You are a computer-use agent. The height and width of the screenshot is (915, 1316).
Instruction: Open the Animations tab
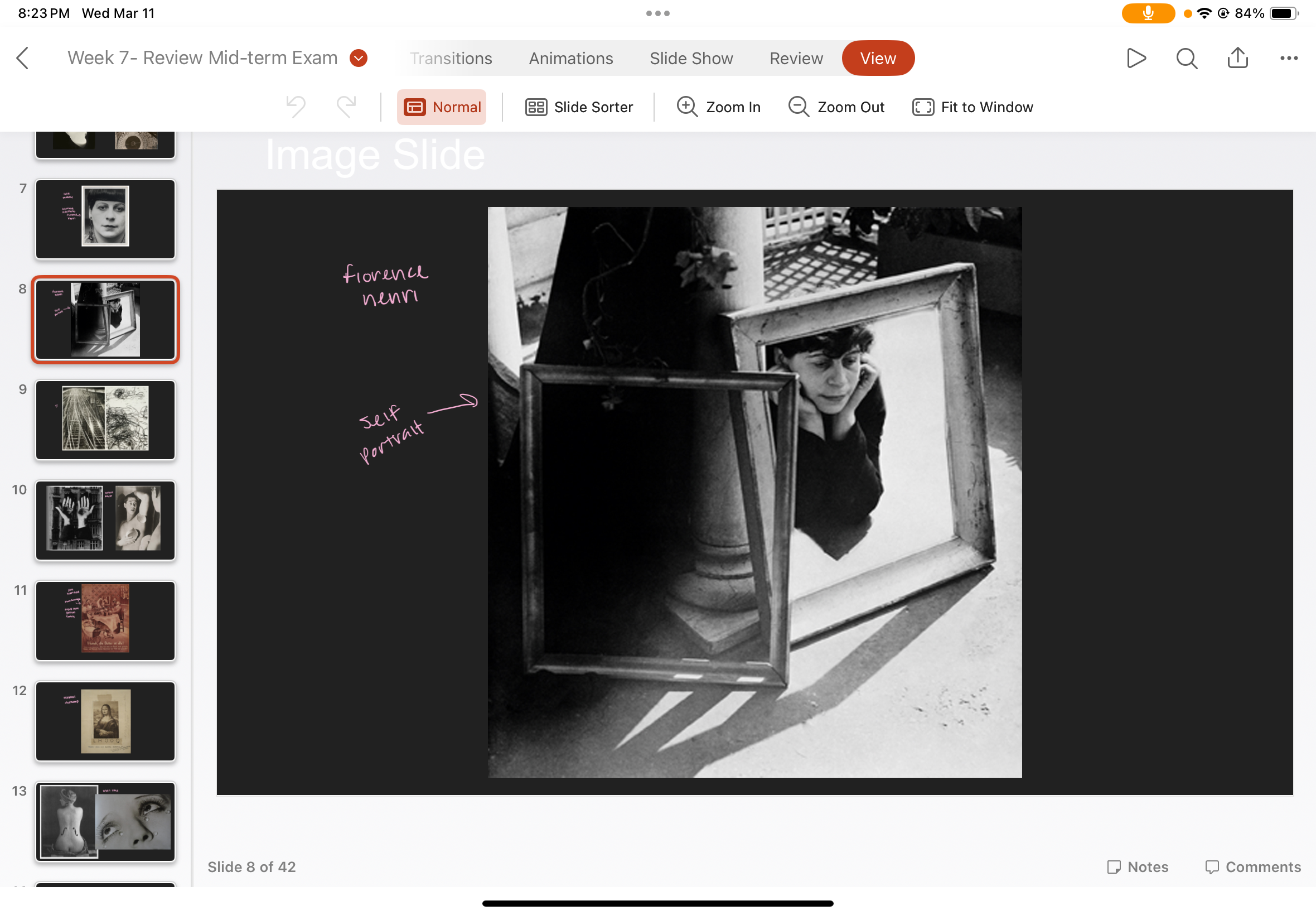pyautogui.click(x=570, y=59)
